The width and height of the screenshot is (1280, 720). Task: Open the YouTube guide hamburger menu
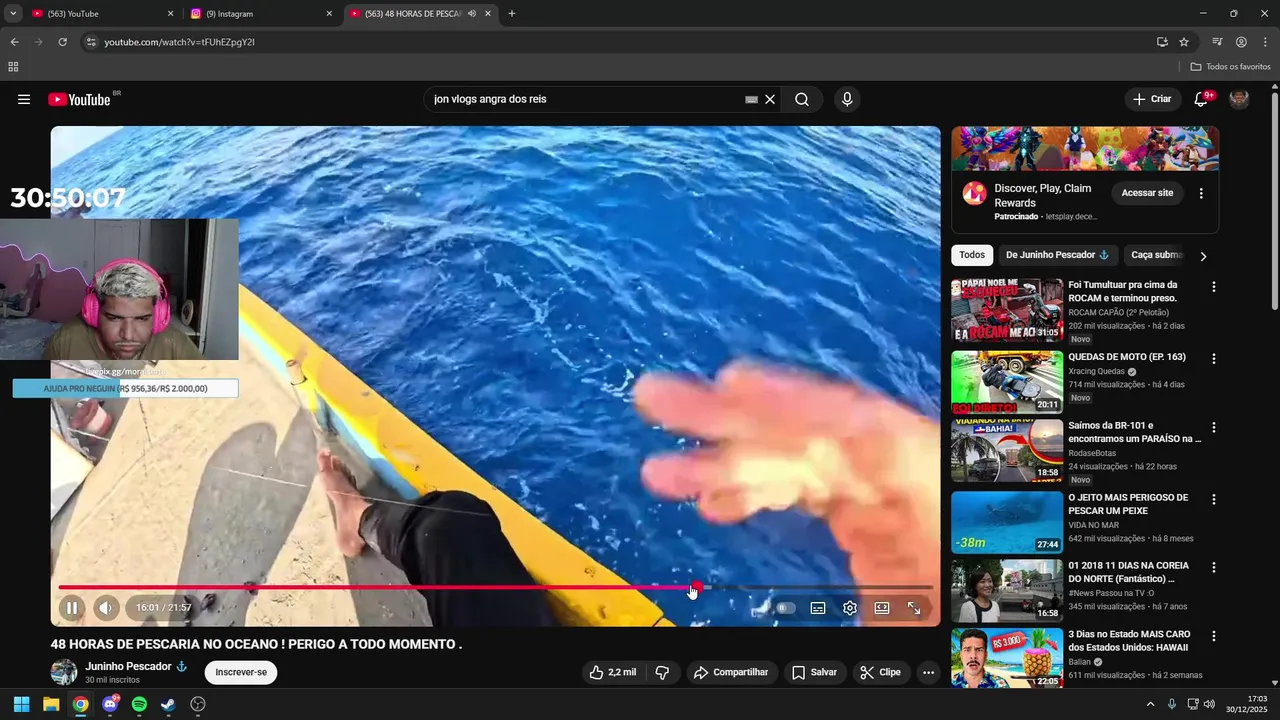pos(24,99)
